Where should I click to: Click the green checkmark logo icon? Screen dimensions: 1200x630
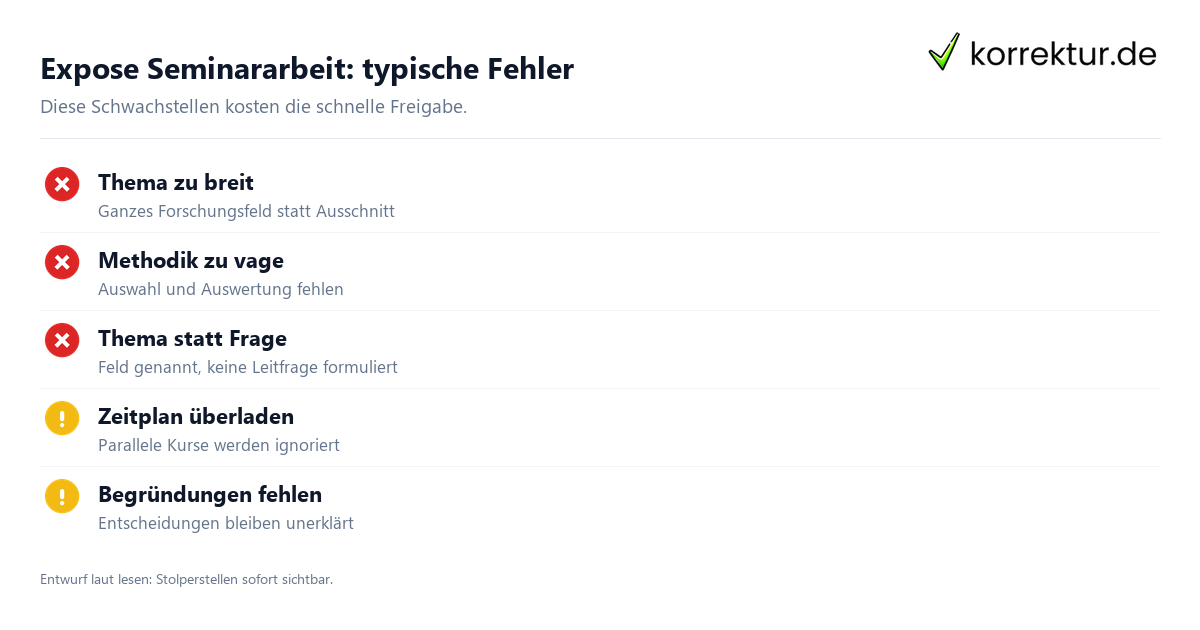point(944,52)
